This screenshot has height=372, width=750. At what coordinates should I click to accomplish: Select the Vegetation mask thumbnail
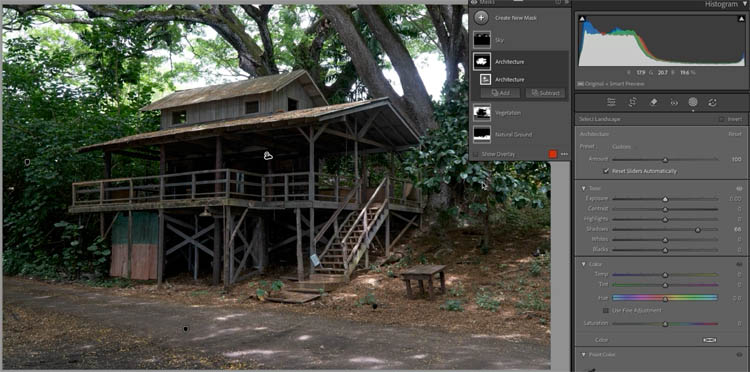(x=482, y=113)
